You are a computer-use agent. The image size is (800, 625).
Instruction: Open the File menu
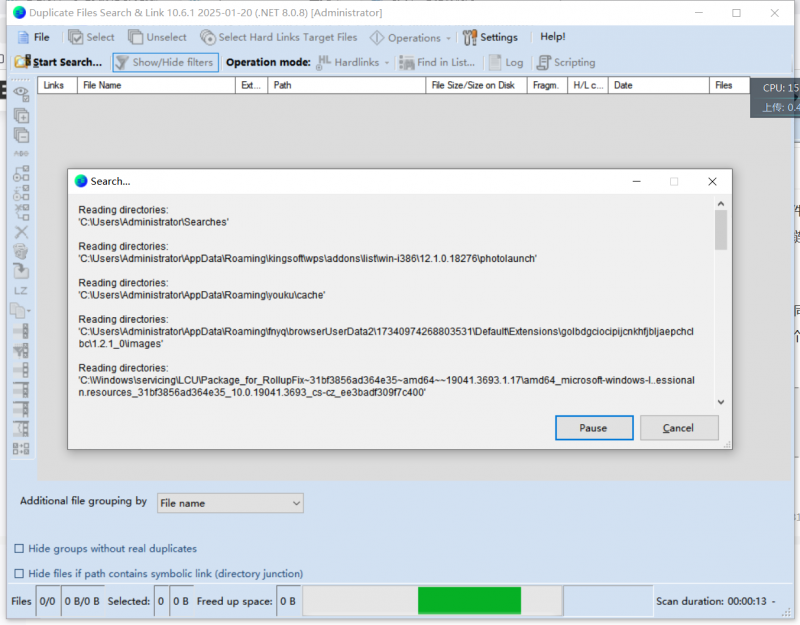click(35, 36)
